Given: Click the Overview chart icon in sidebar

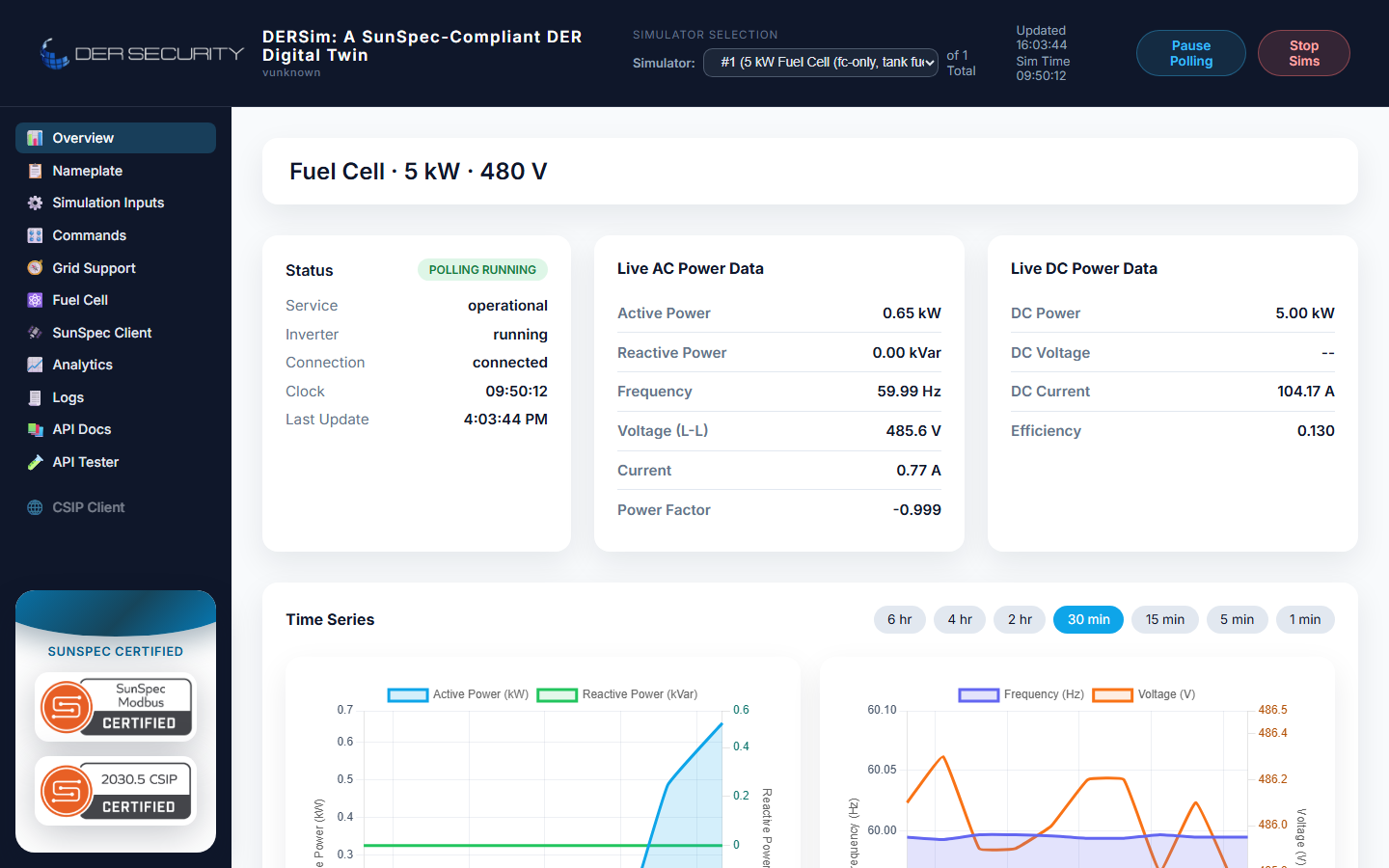Looking at the screenshot, I should [x=35, y=138].
